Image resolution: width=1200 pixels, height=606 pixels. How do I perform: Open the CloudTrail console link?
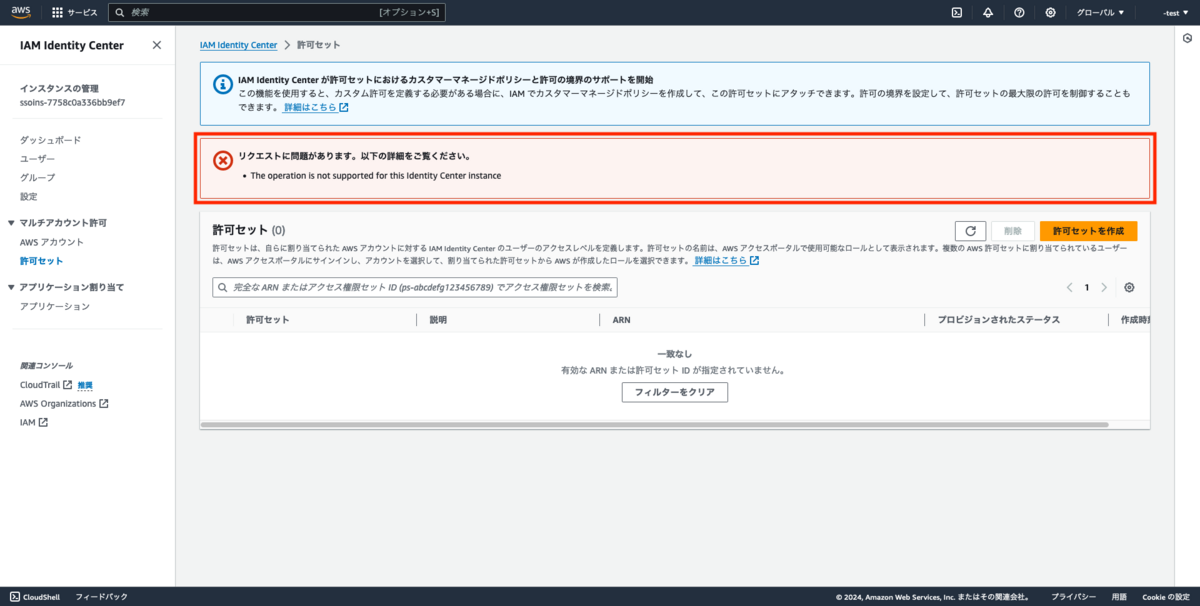[46, 384]
